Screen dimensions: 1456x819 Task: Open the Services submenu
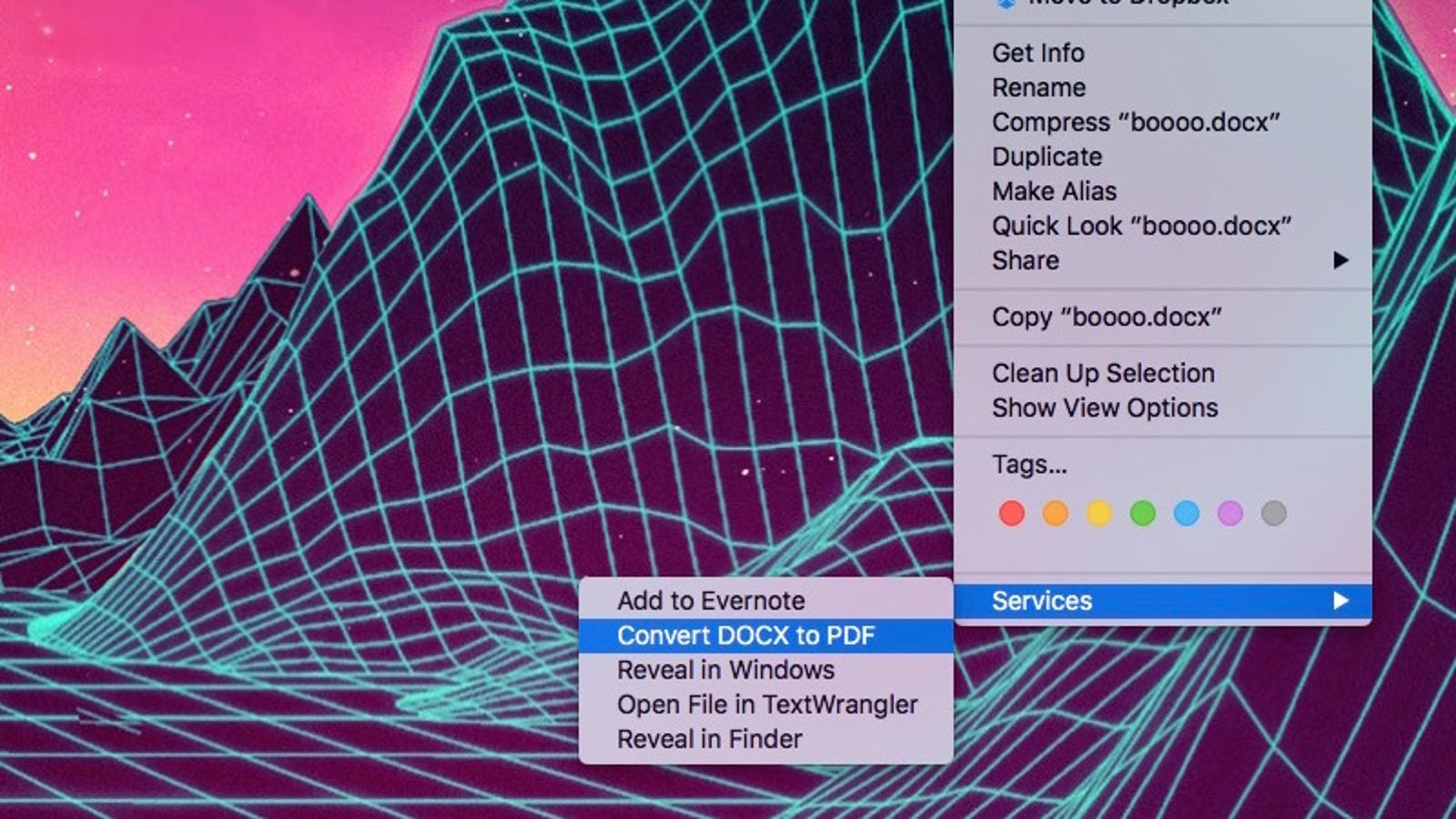(1162, 601)
